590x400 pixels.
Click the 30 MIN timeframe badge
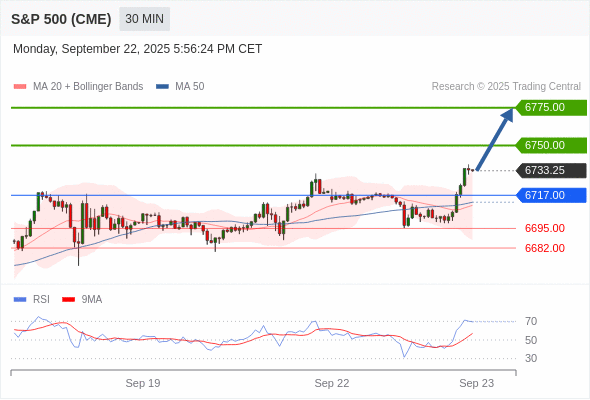[144, 19]
